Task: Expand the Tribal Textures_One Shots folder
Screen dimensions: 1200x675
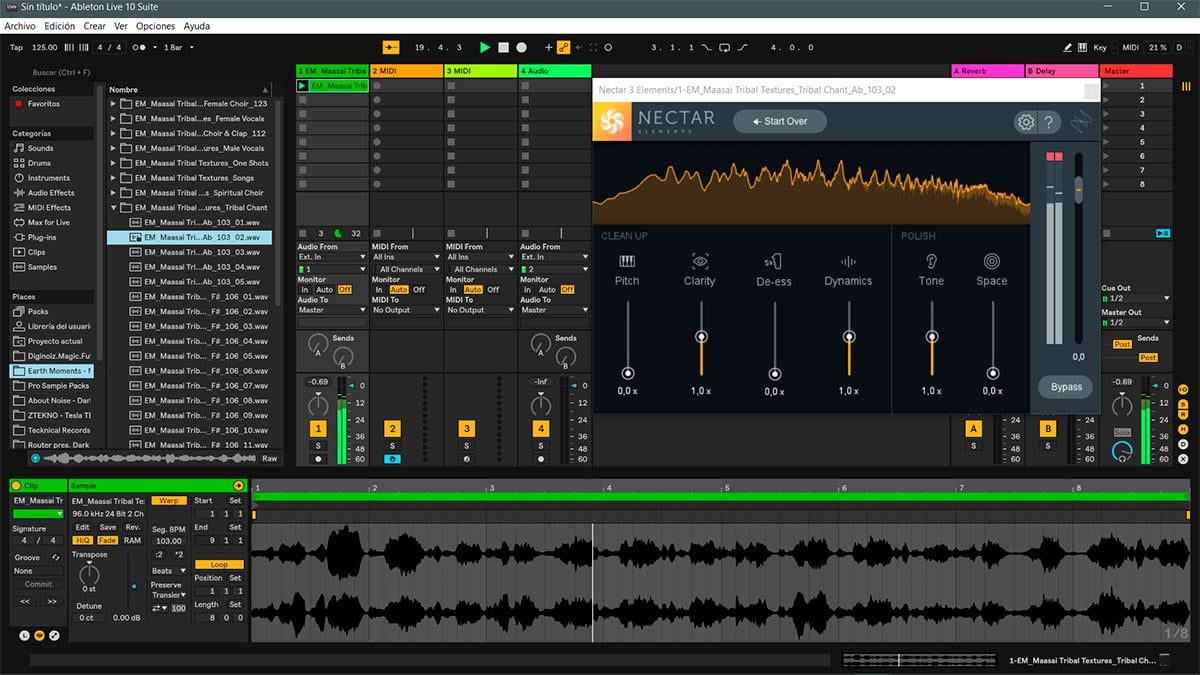Action: tap(113, 163)
